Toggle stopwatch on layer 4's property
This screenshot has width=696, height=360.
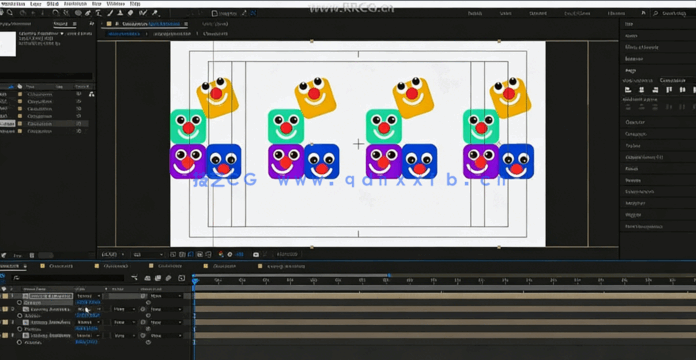tap(19, 342)
